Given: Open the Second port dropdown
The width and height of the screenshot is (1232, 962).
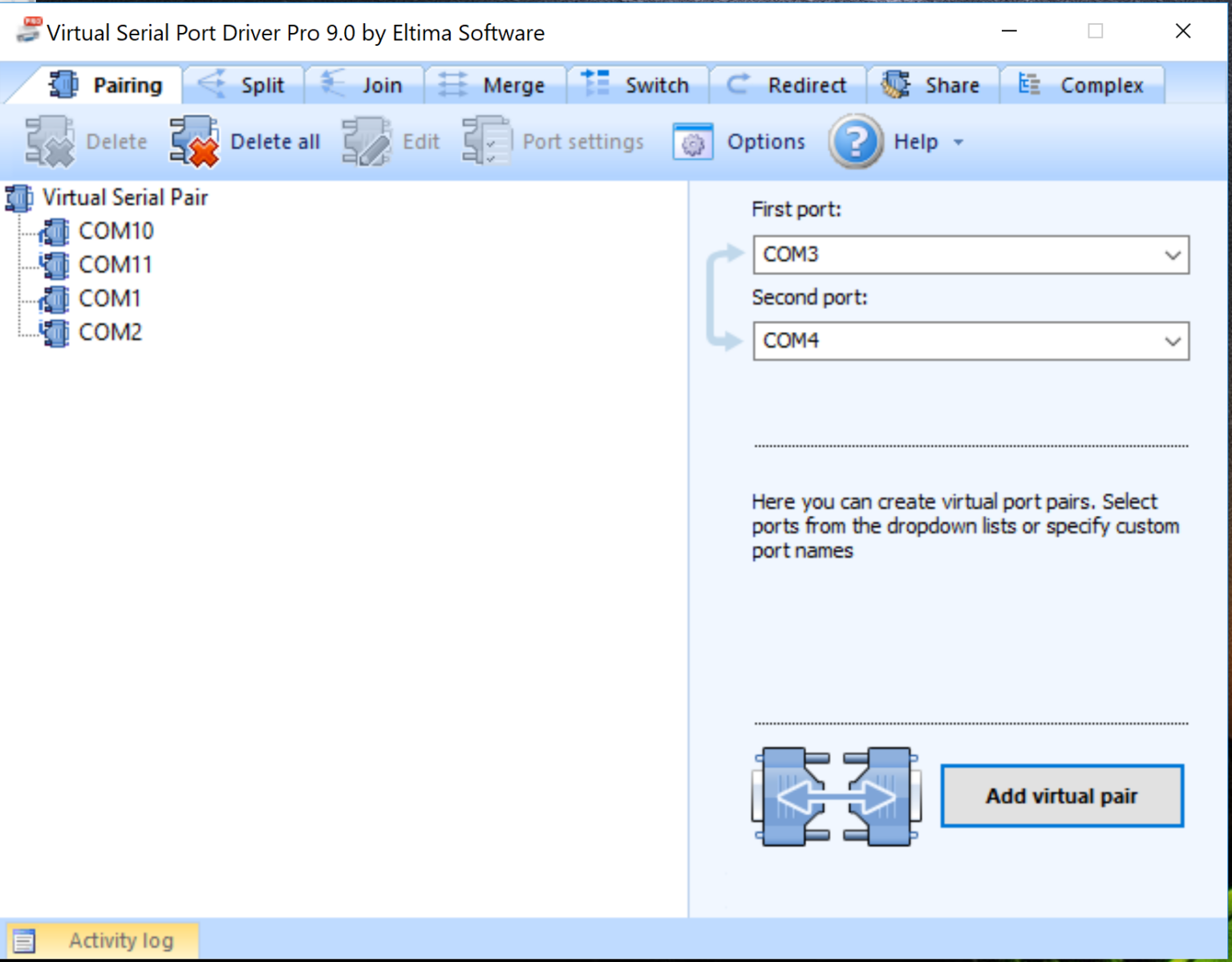Looking at the screenshot, I should (x=1173, y=340).
